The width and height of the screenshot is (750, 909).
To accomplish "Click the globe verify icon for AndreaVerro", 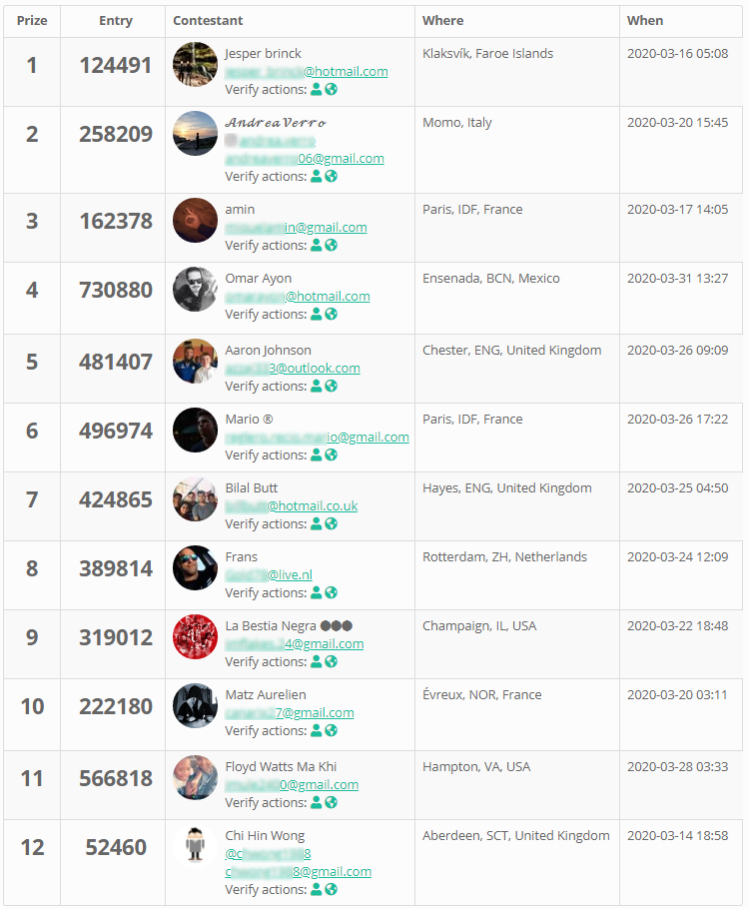I will click(x=331, y=176).
